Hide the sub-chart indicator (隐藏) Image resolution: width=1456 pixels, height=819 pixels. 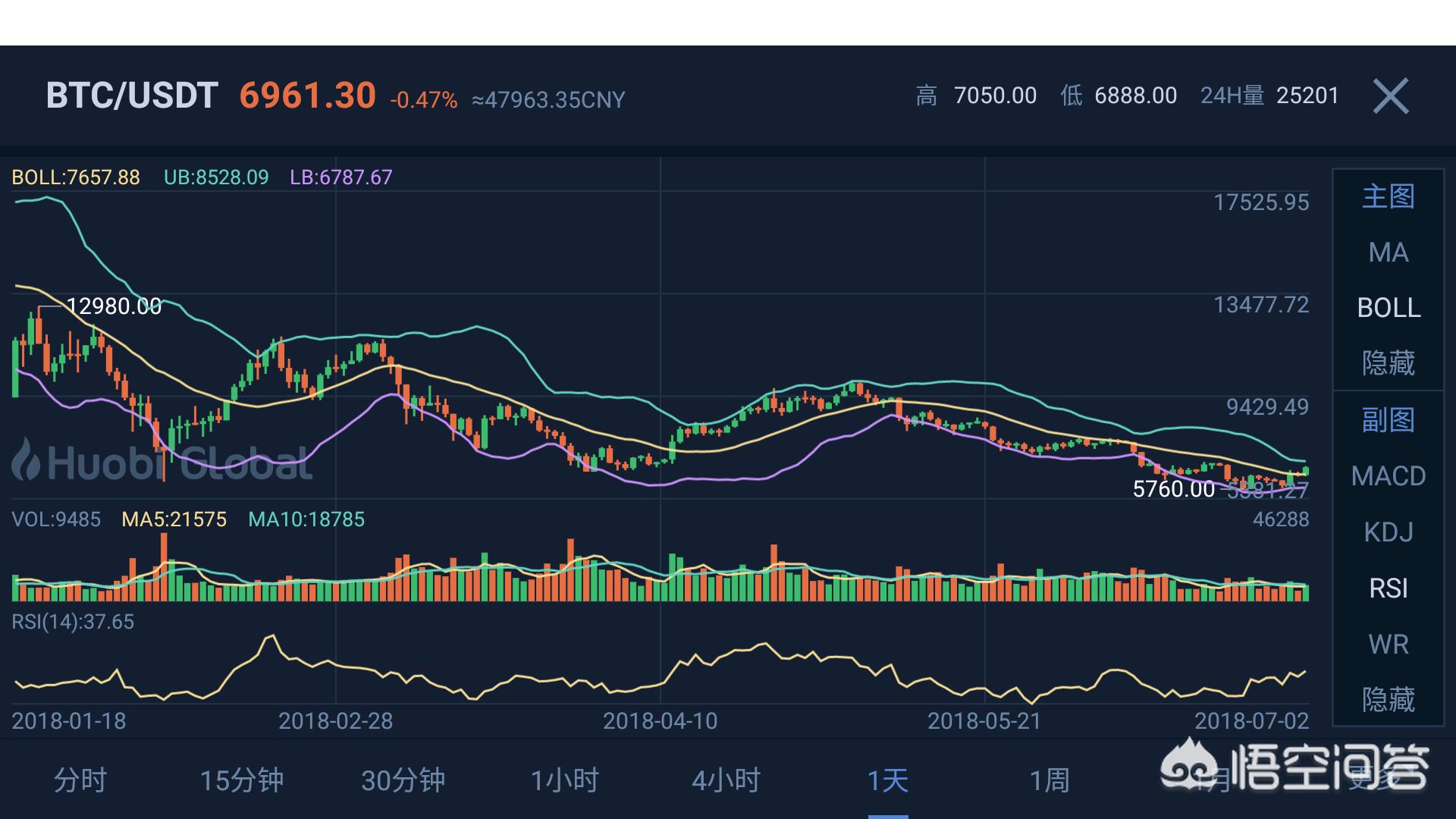(1389, 699)
